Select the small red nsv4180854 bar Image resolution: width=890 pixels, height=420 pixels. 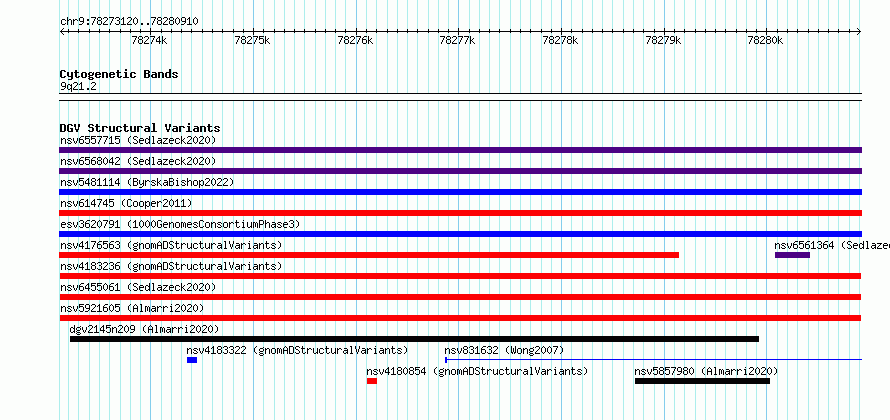[x=372, y=381]
